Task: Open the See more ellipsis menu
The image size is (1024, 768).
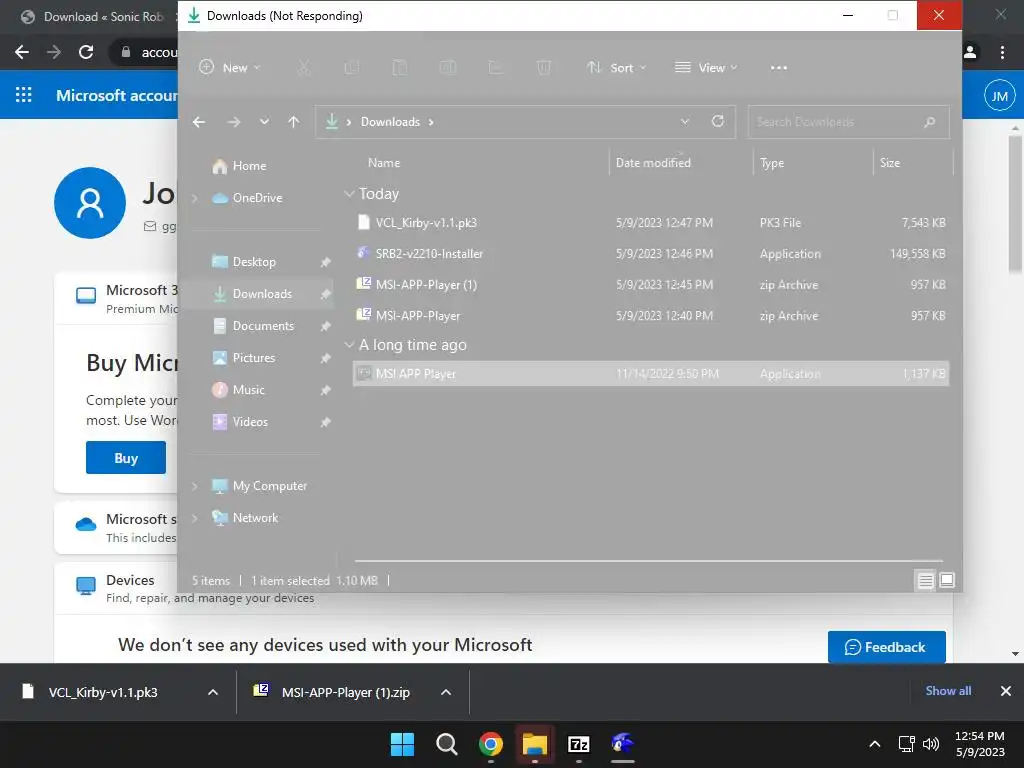Action: (778, 68)
